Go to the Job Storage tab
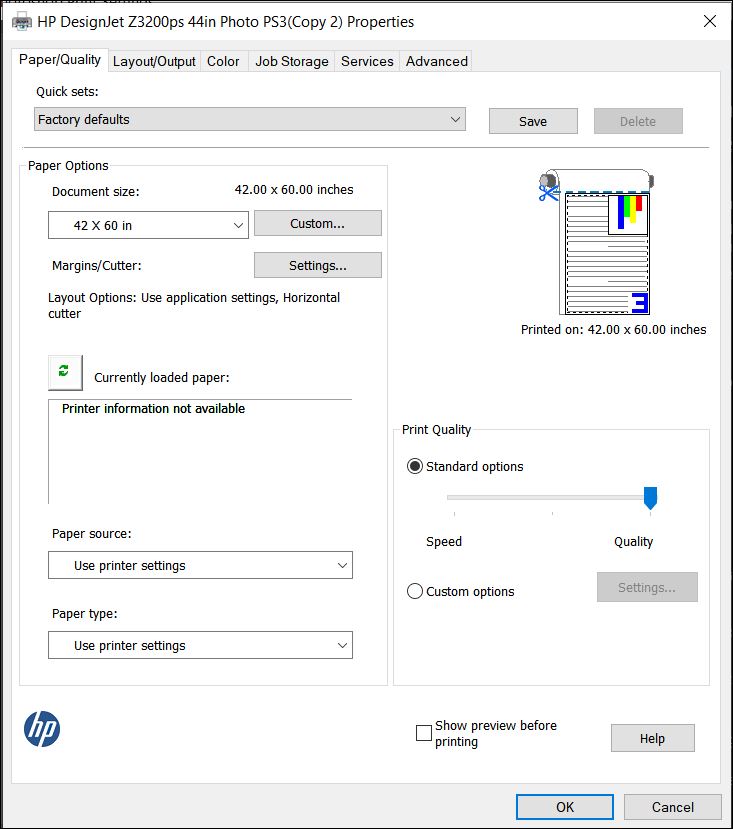Viewport: 733px width, 829px height. (x=291, y=61)
